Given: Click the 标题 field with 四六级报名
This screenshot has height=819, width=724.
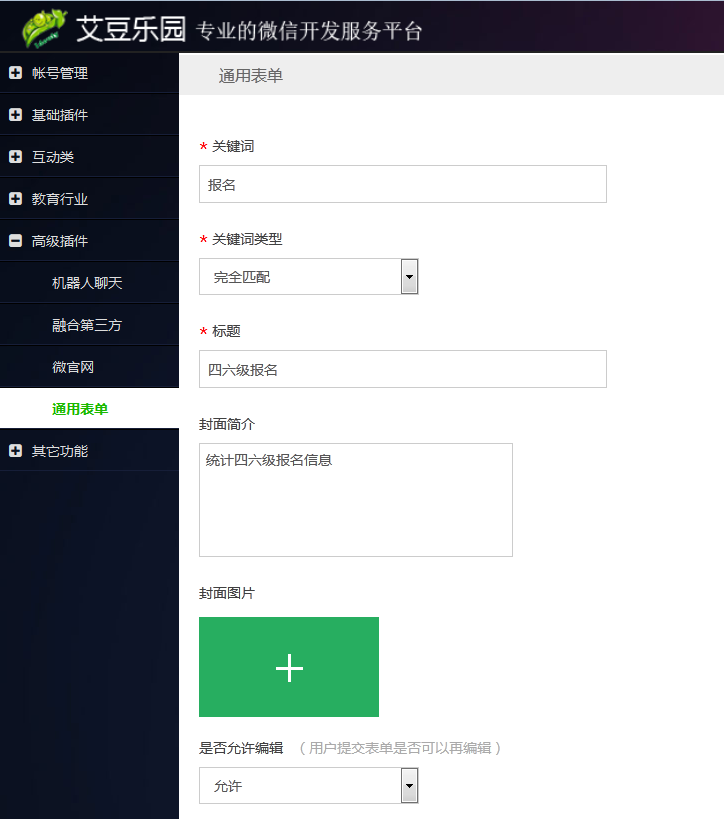Looking at the screenshot, I should (x=402, y=369).
